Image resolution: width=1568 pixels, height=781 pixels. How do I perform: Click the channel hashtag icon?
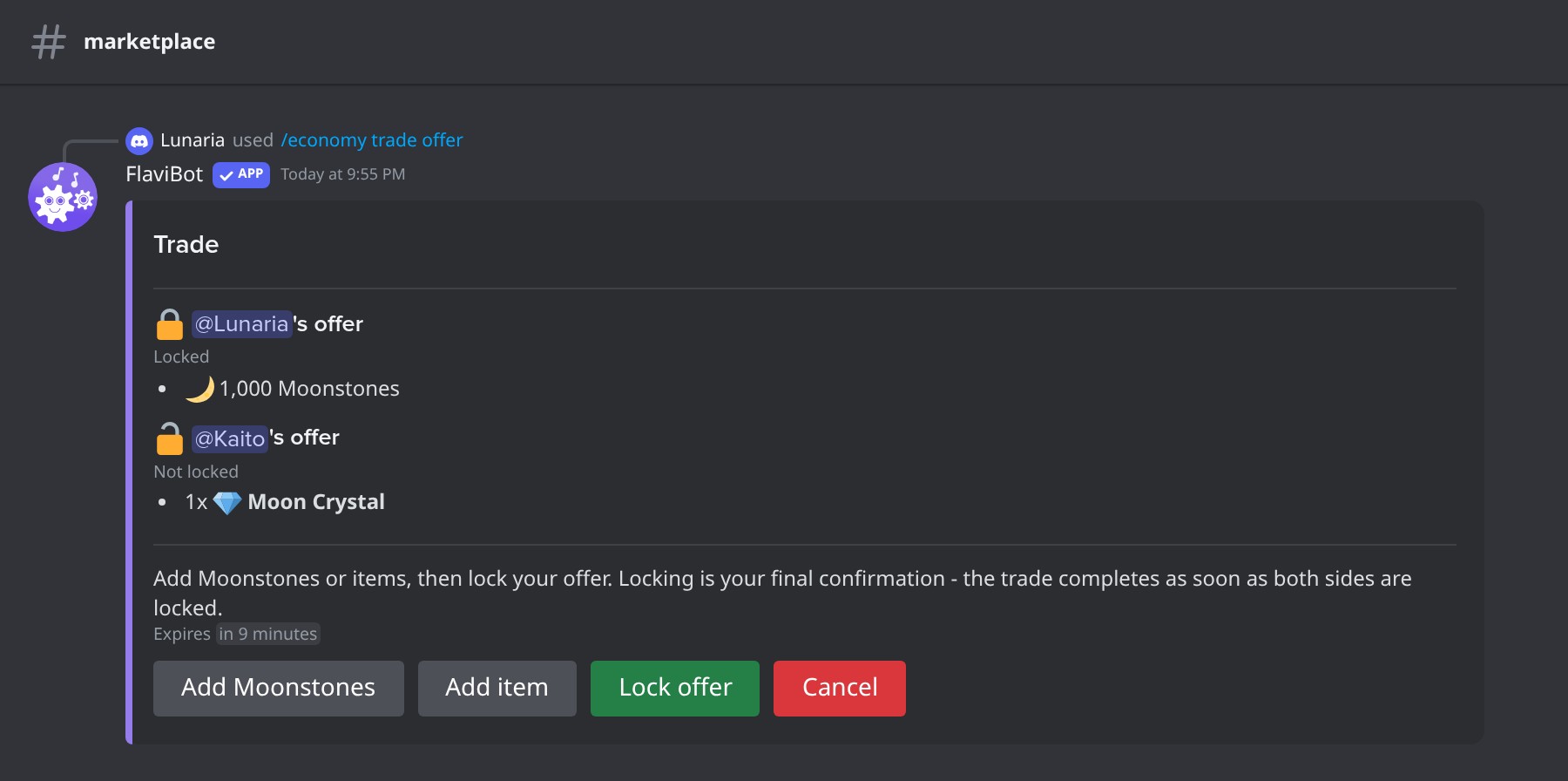[x=49, y=42]
